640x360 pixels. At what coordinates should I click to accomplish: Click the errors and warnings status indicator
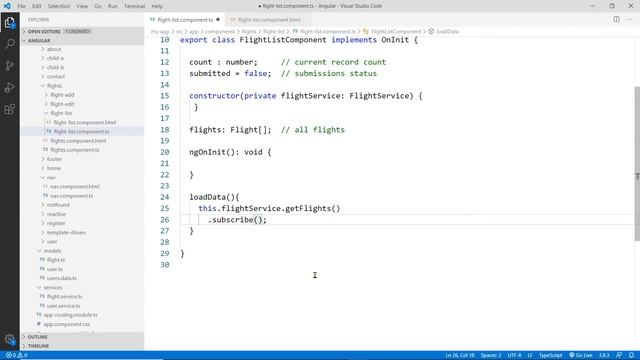click(16, 355)
